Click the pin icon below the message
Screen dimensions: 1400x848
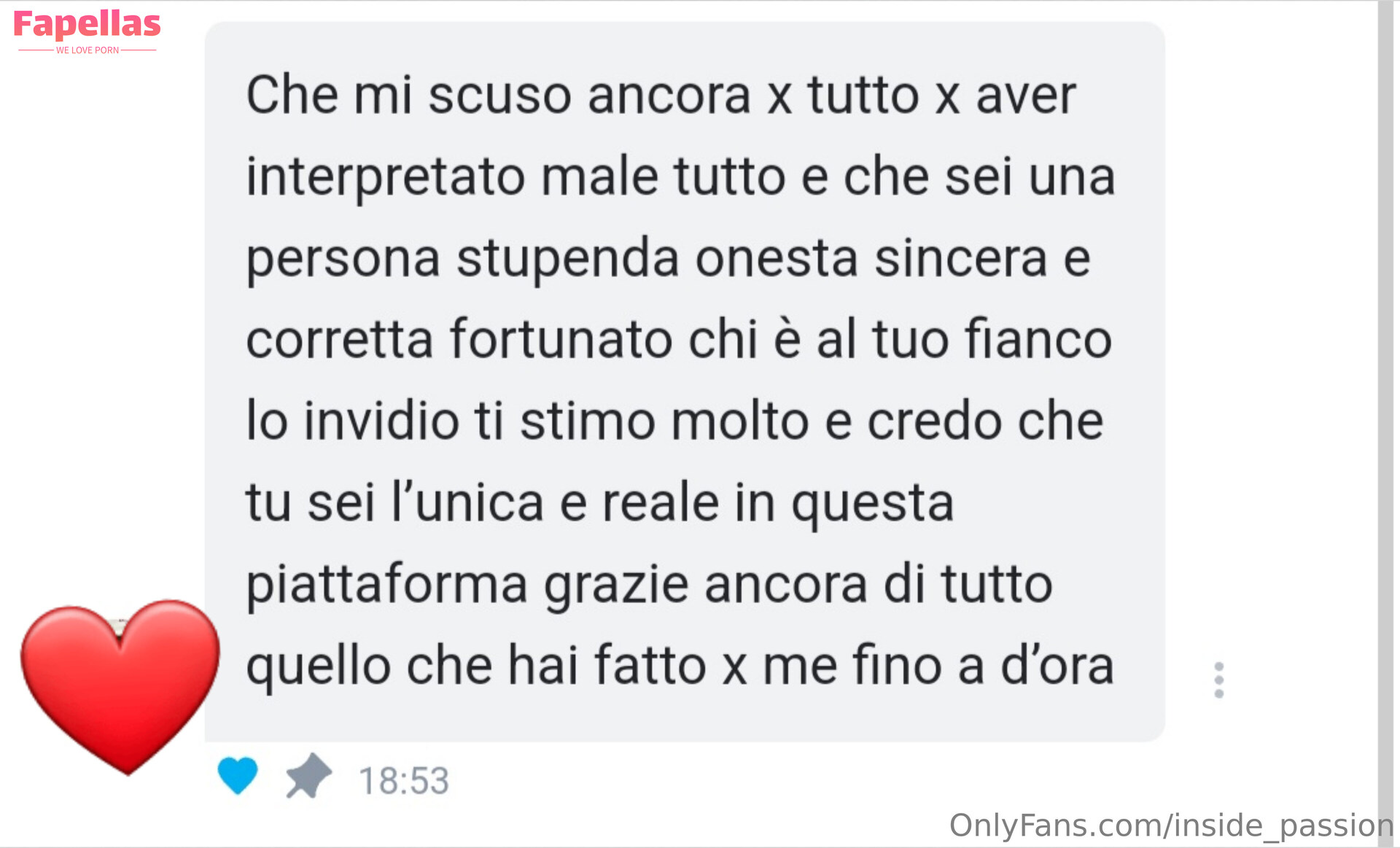click(x=308, y=776)
